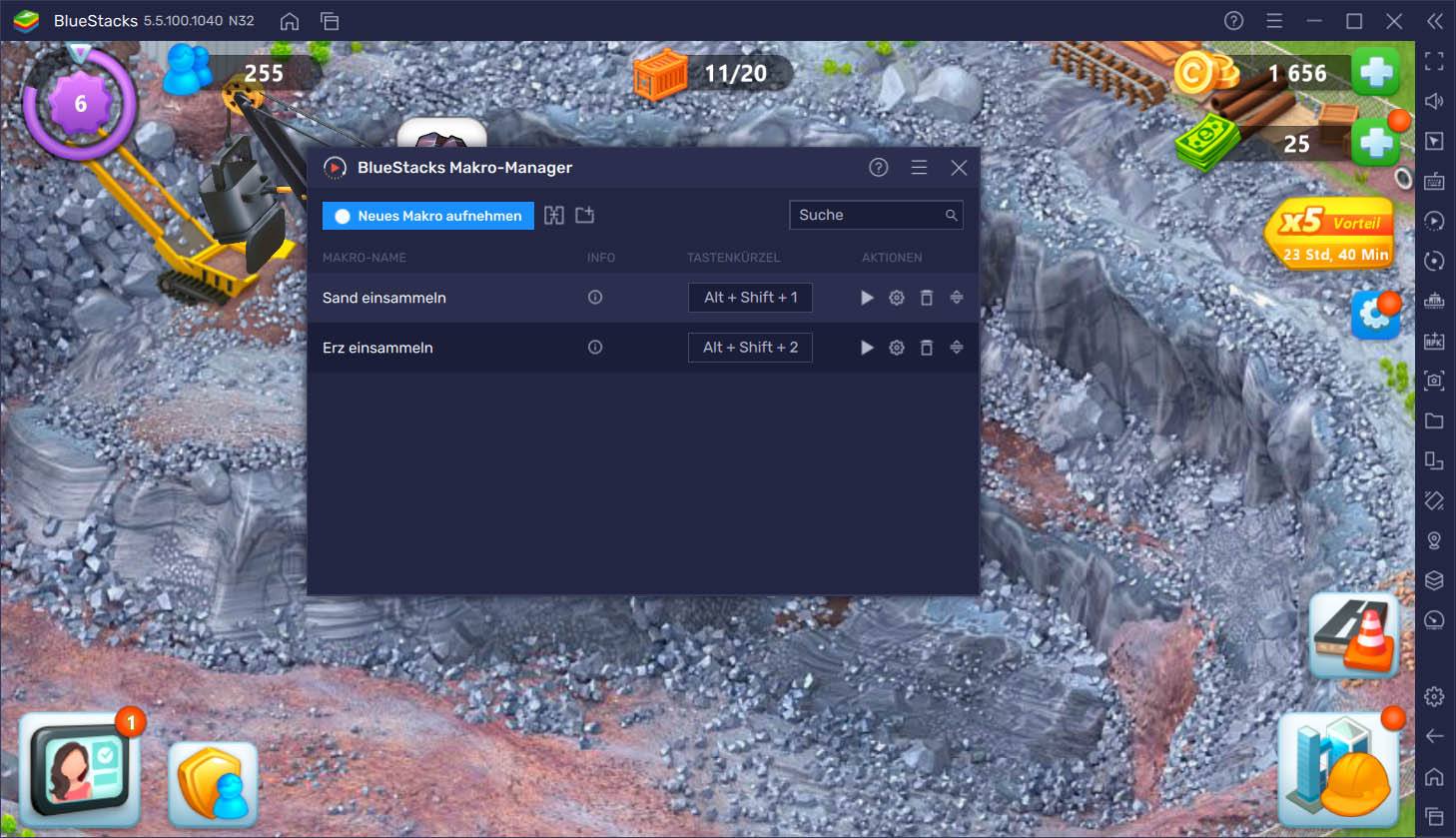Screen dimensions: 1456x838
Task: Open in-game blue gear settings button
Action: [x=1375, y=314]
